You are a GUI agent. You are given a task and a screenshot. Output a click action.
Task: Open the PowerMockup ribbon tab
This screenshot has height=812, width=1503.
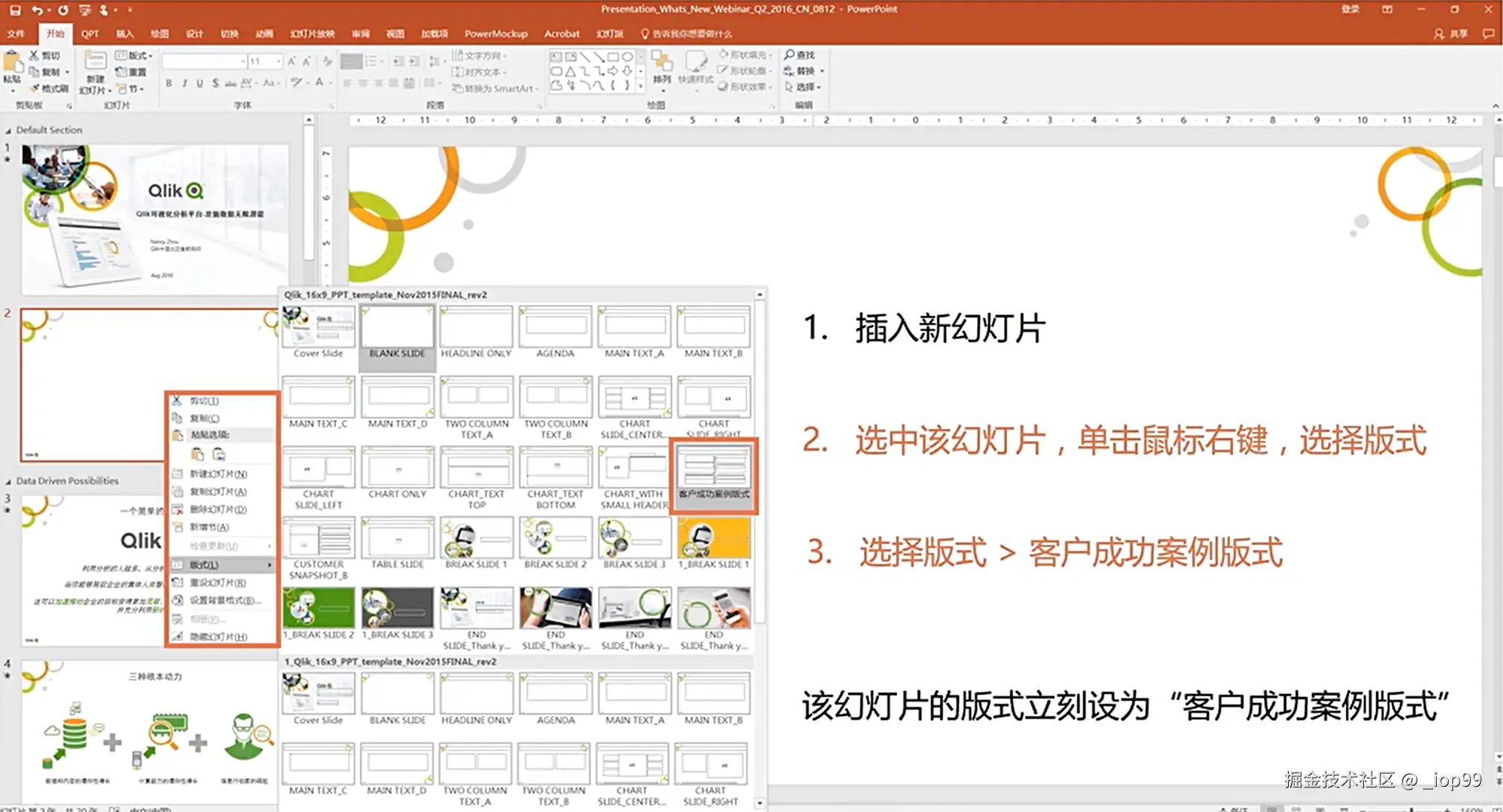click(495, 33)
